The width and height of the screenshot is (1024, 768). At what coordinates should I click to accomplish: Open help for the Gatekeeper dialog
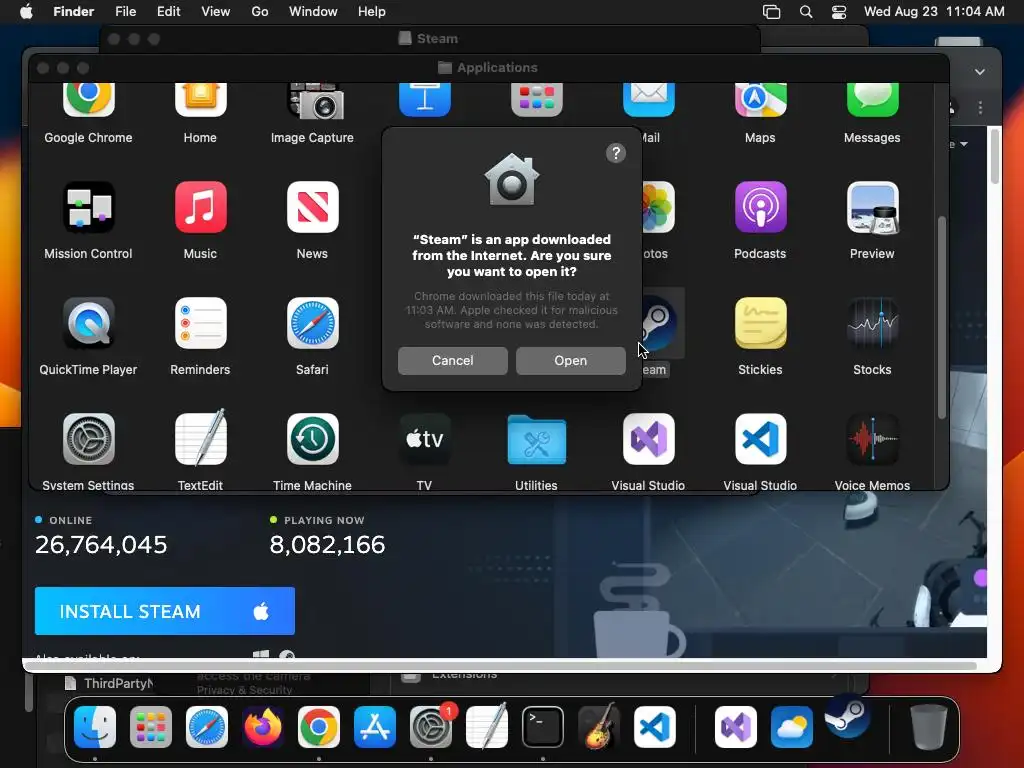point(616,153)
